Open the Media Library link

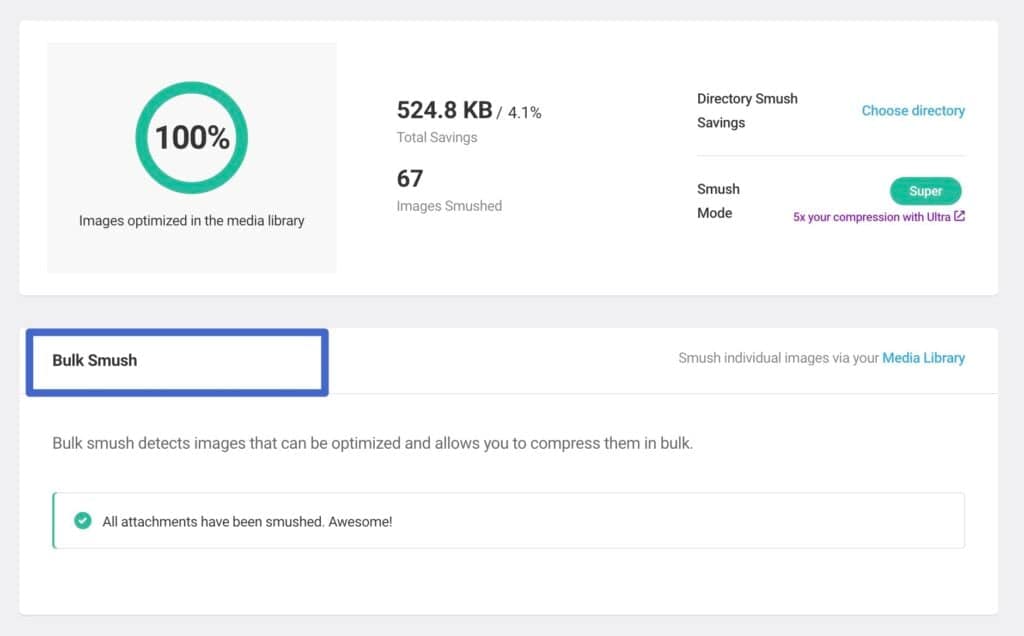923,358
